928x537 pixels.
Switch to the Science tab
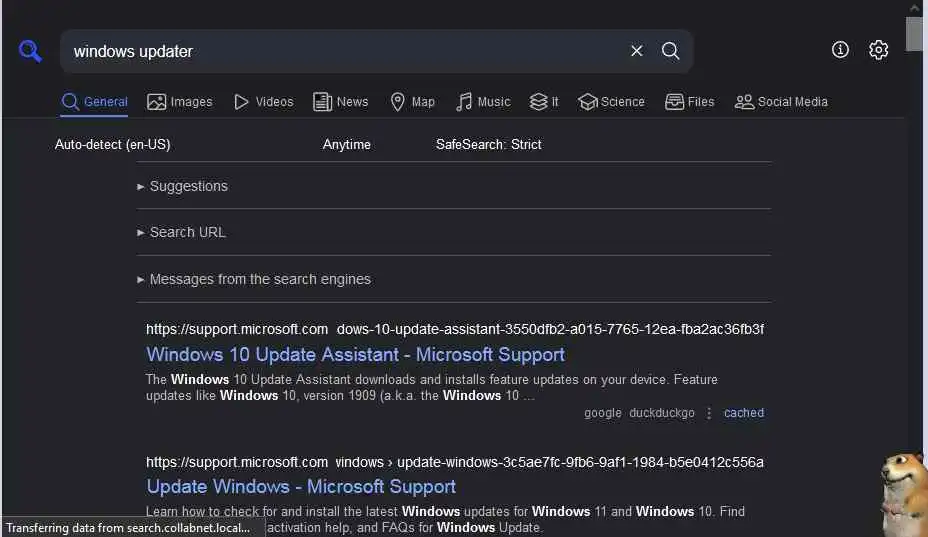611,102
